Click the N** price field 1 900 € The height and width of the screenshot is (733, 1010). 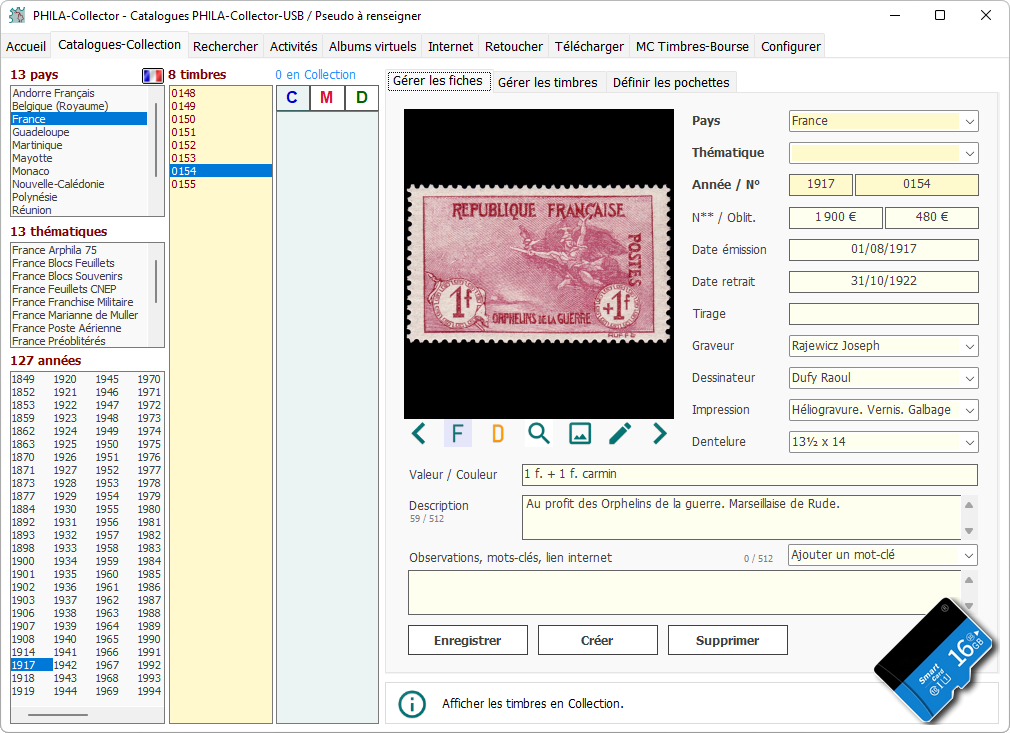(x=835, y=218)
